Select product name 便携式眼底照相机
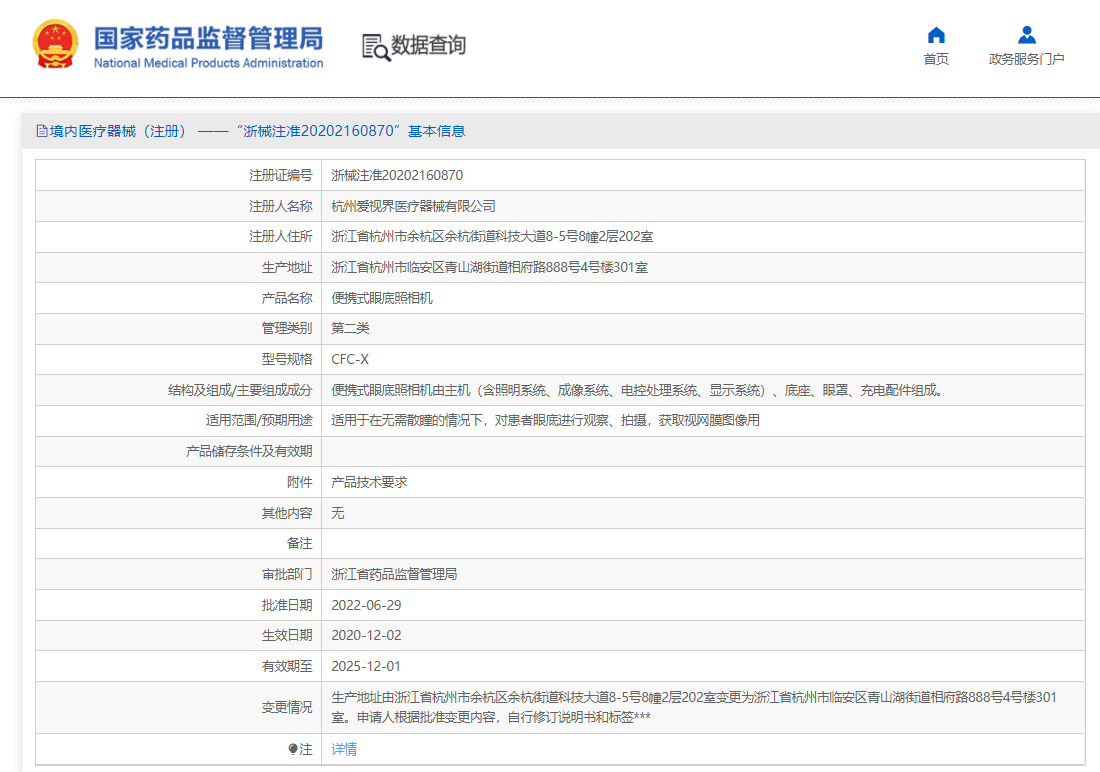 click(382, 298)
